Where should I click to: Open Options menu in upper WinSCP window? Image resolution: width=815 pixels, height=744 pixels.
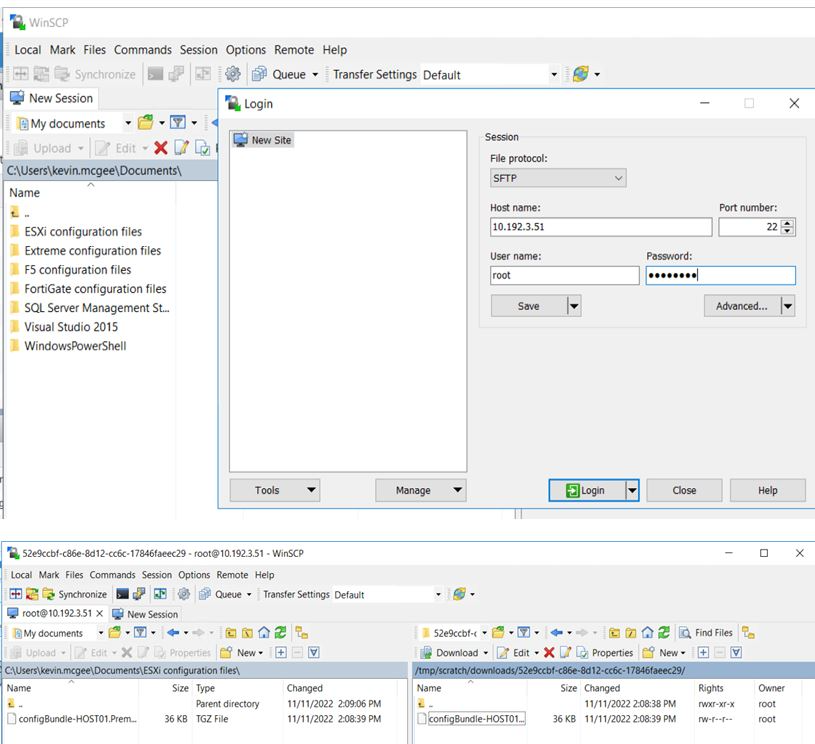245,50
